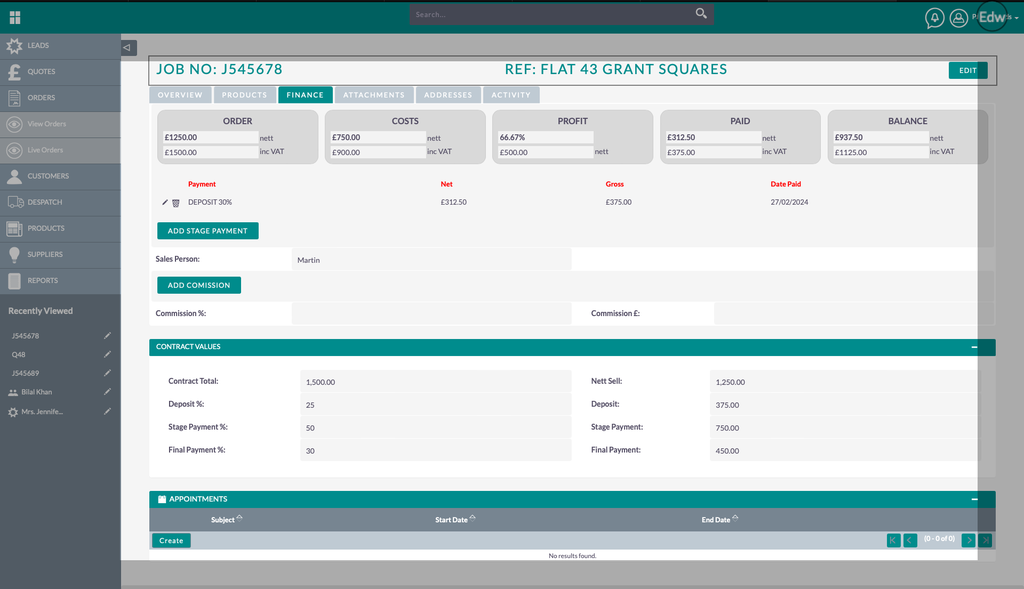Collapse the sidebar using the arrow control
Screen dimensions: 1024x589
tap(126, 47)
